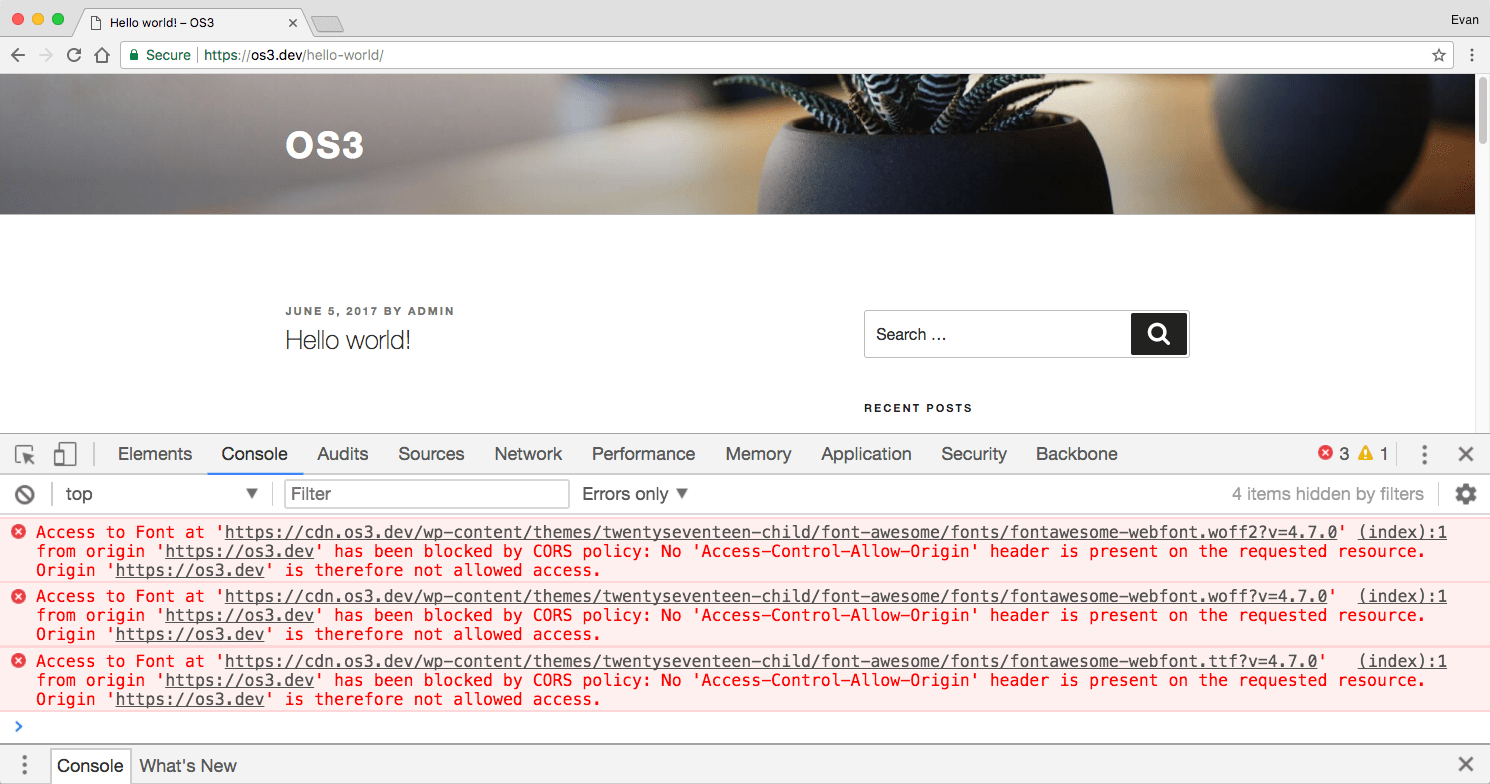Bookmark the page with the star icon

click(1437, 55)
